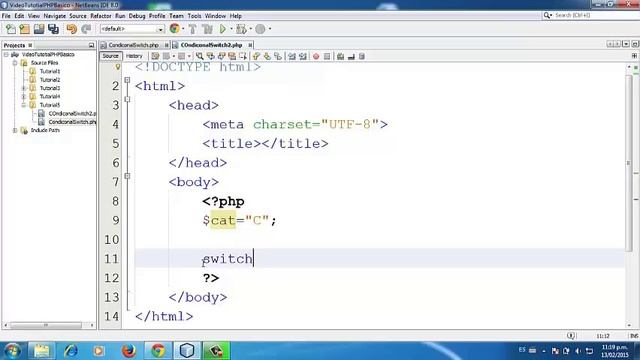Click the editor vertical scrollbar
The height and width of the screenshot is (360, 640).
(x=629, y=162)
